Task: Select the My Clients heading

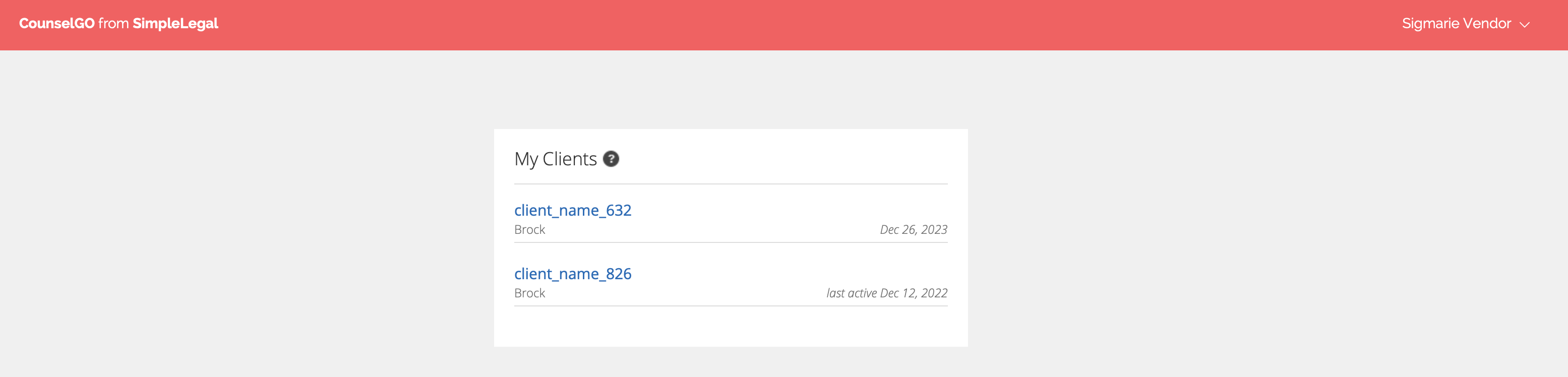Action: pos(555,159)
